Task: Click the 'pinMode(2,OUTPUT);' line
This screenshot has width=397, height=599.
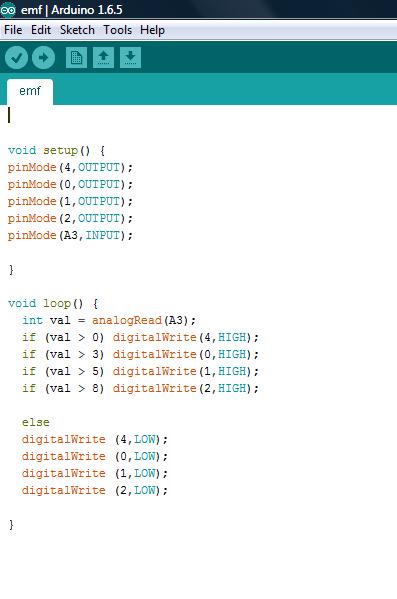Action: pos(70,219)
